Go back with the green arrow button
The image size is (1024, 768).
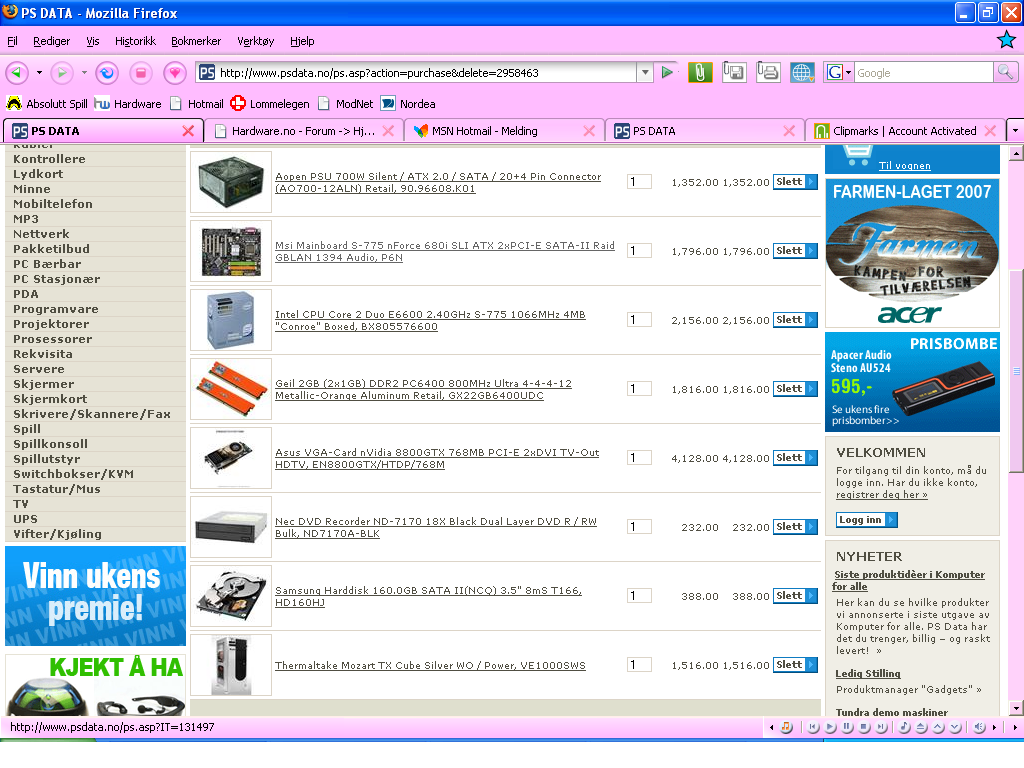[17, 72]
